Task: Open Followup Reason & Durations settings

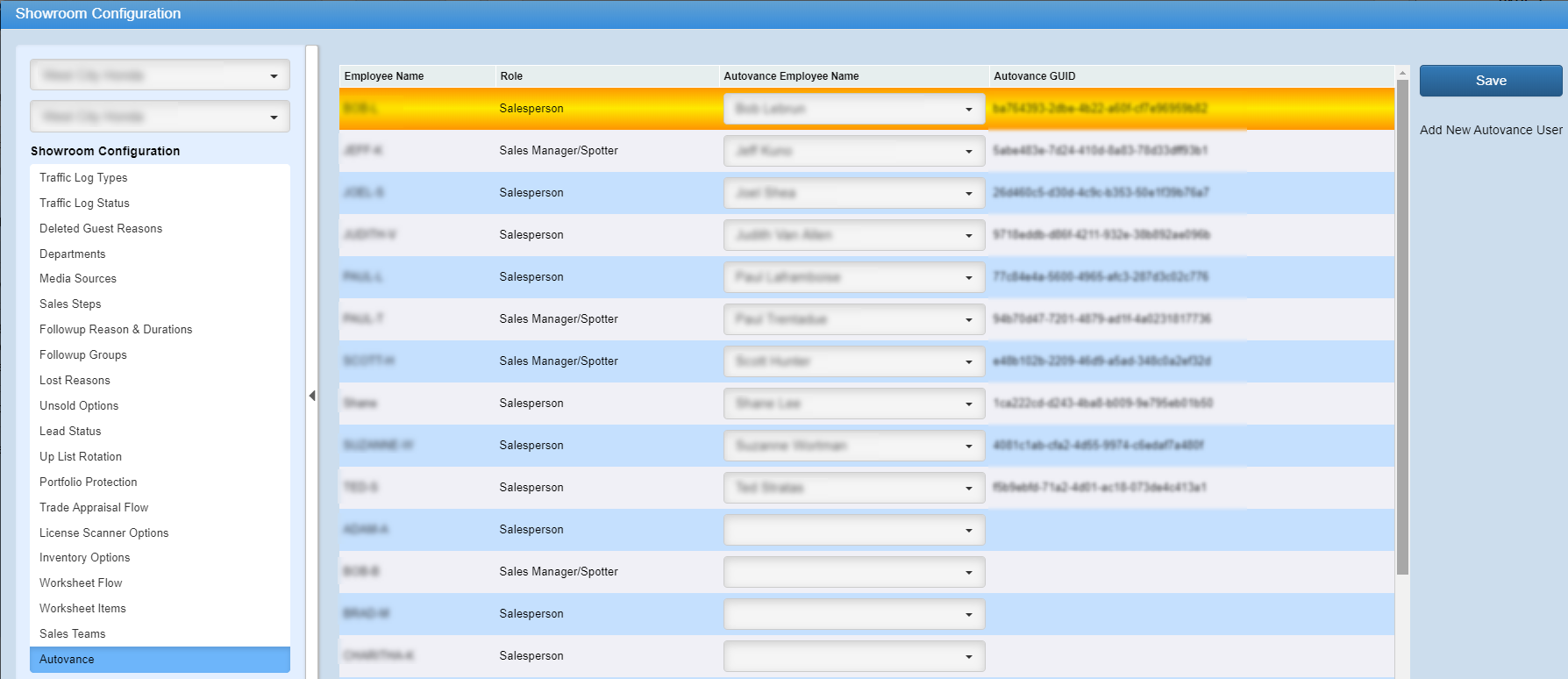Action: point(116,329)
